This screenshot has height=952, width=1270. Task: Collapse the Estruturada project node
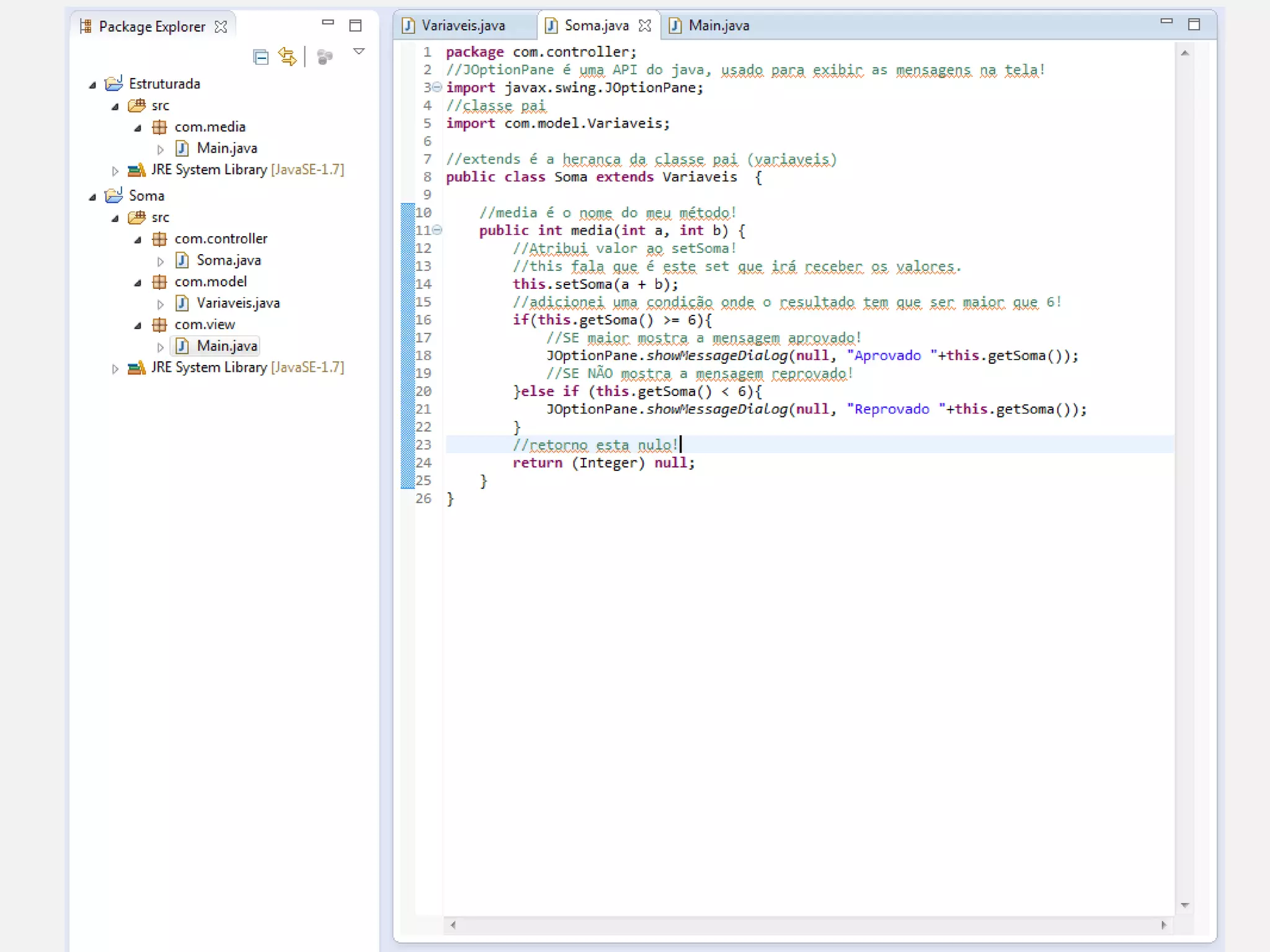tap(92, 85)
